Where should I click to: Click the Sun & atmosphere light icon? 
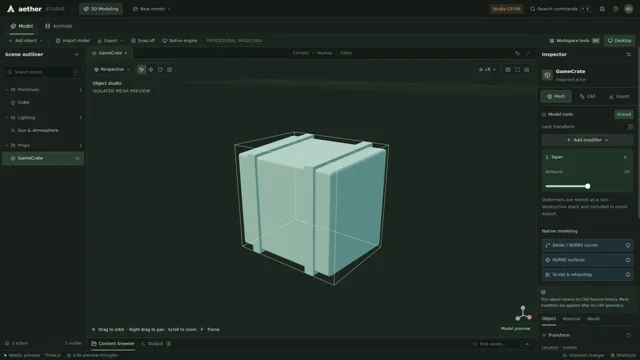point(13,131)
